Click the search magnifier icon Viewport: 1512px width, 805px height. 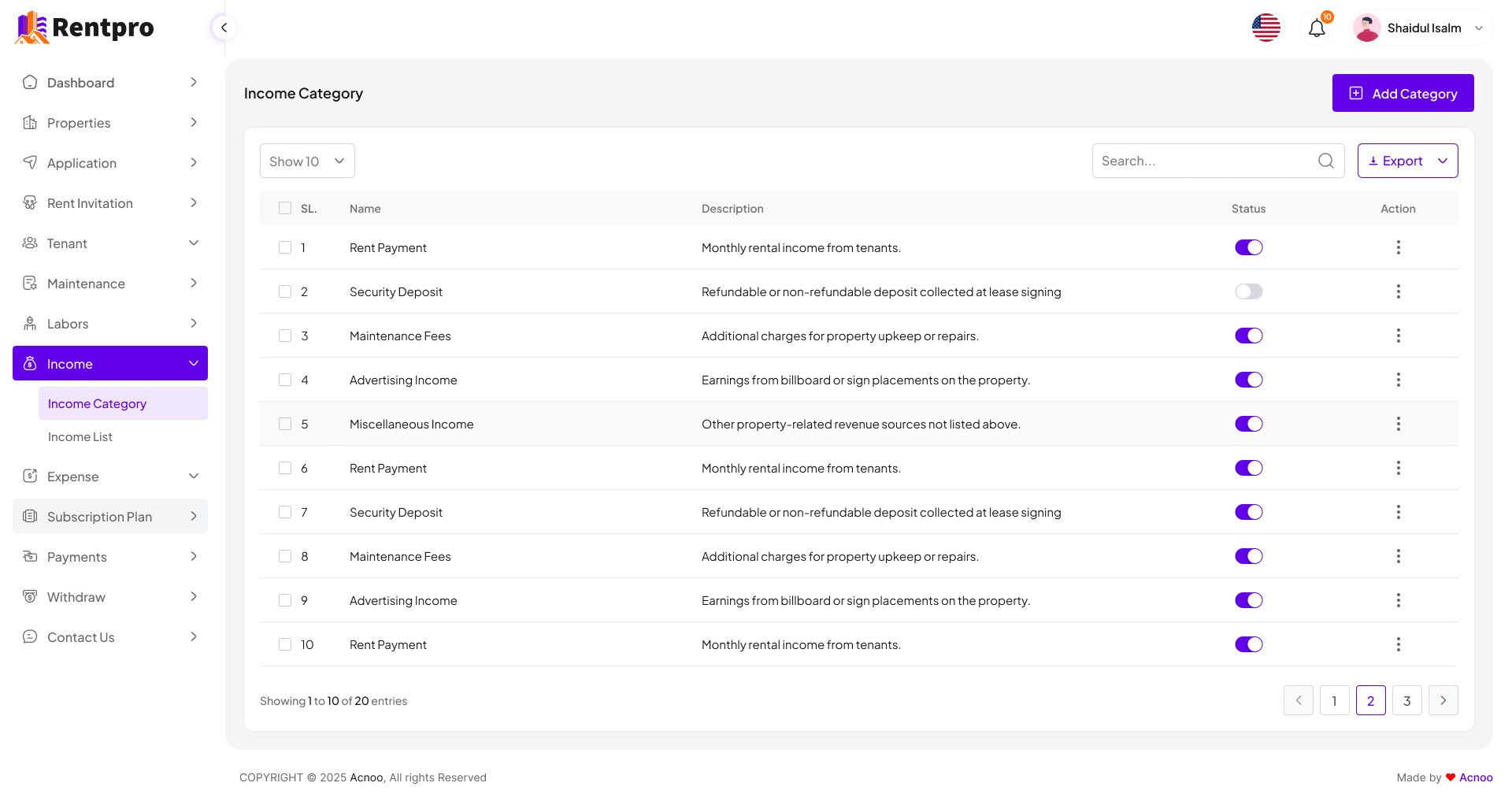tap(1325, 161)
